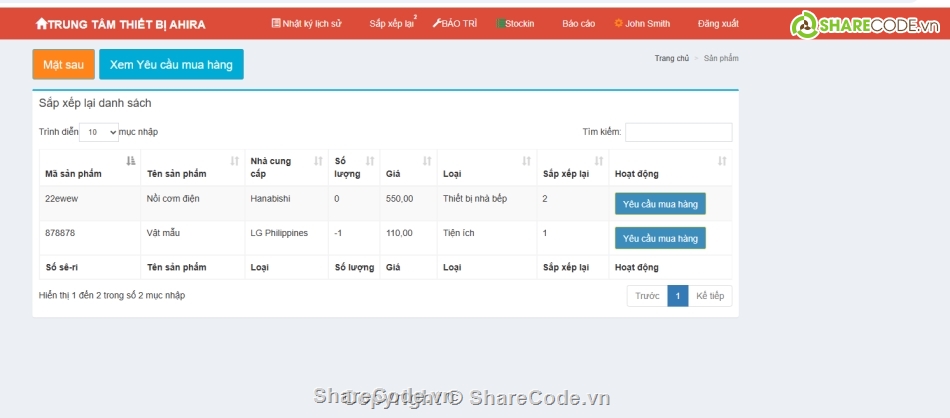This screenshot has width=950, height=418.
Task: Click the gear icon next to John Smith
Action: [x=619, y=23]
